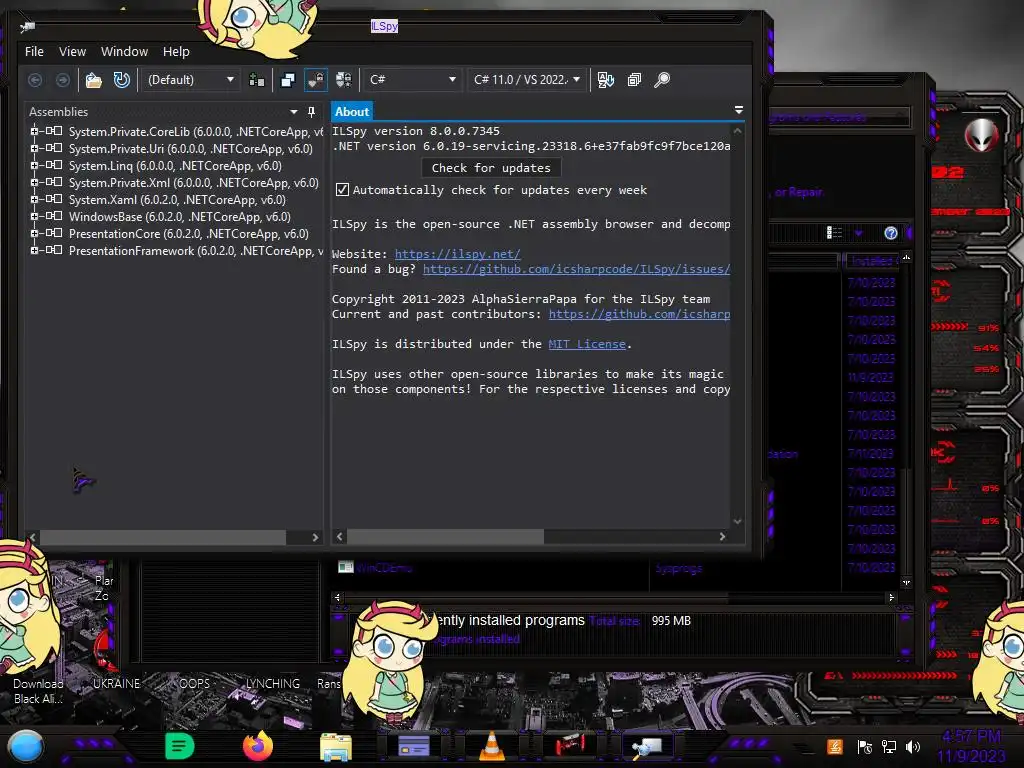
Task: Open the https://ilspy.net/ website link
Action: pyautogui.click(x=458, y=254)
